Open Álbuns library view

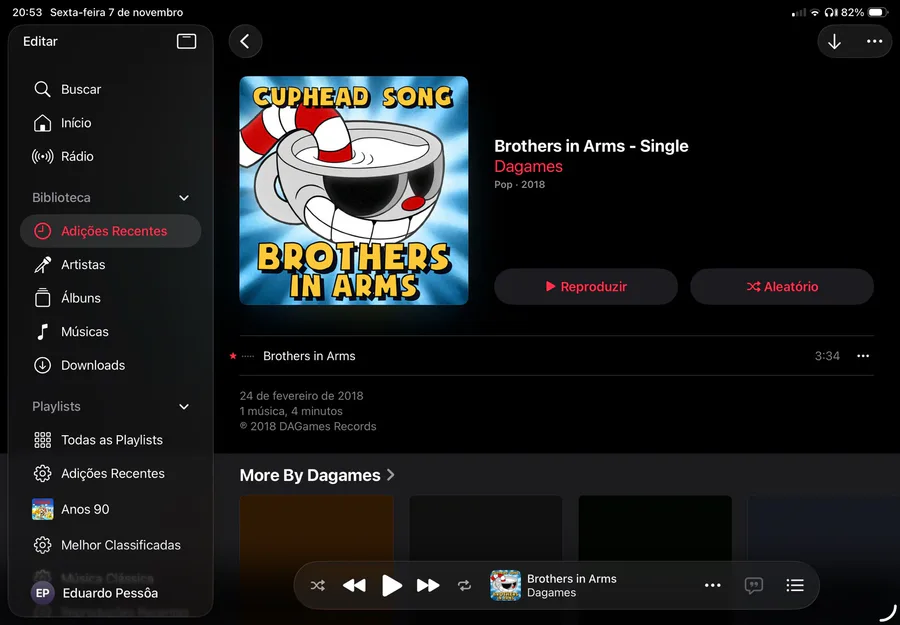click(110, 298)
